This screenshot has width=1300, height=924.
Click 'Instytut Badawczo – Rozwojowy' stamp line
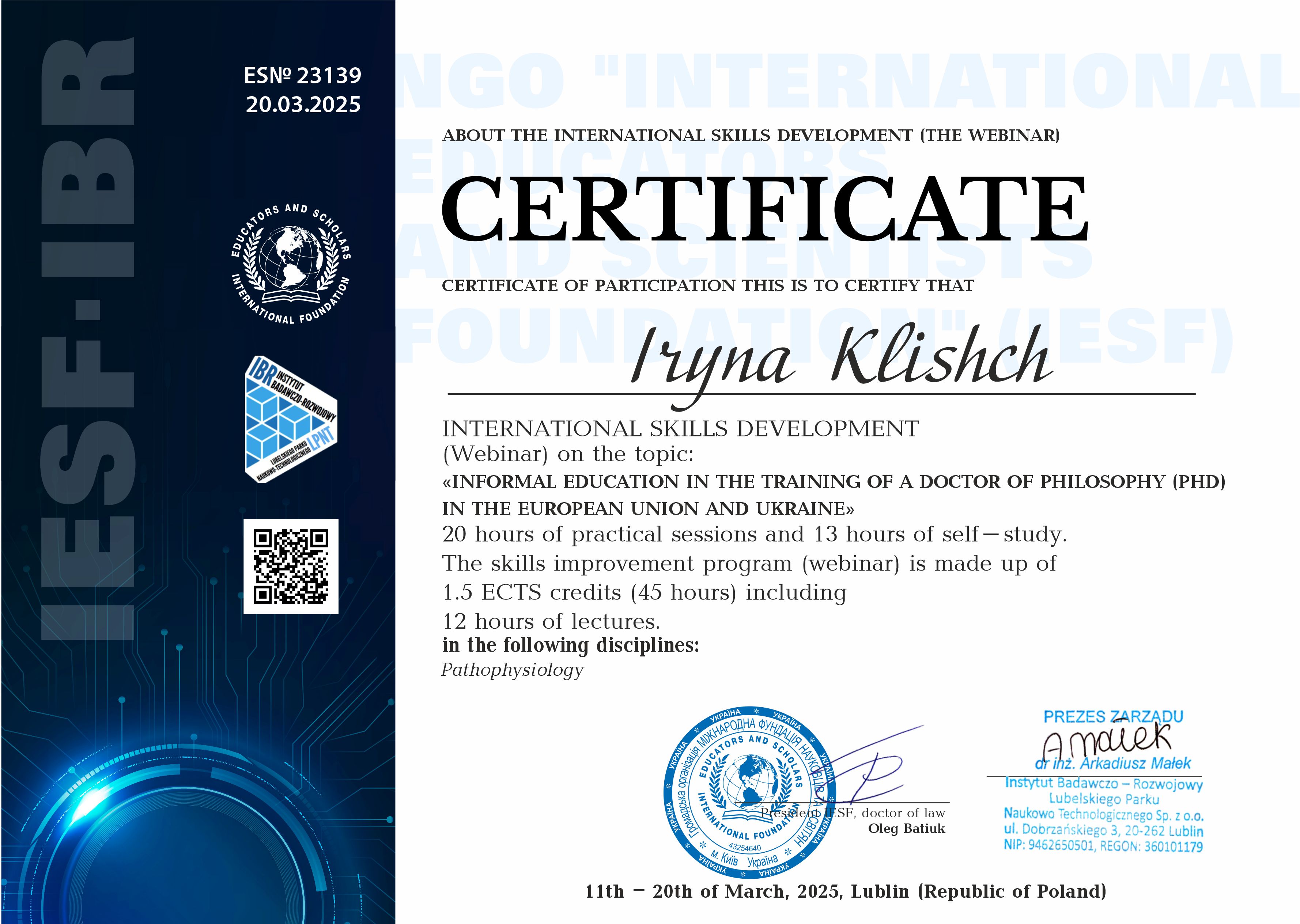(x=1104, y=784)
